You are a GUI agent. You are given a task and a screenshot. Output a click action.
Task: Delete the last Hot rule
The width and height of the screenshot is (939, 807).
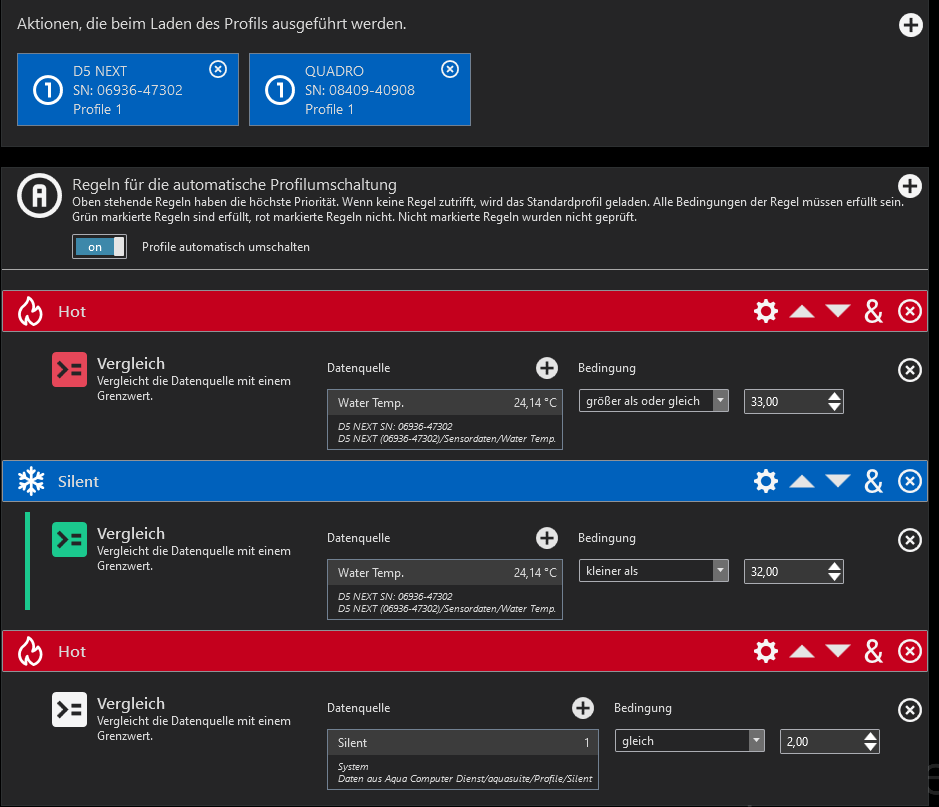click(x=910, y=652)
